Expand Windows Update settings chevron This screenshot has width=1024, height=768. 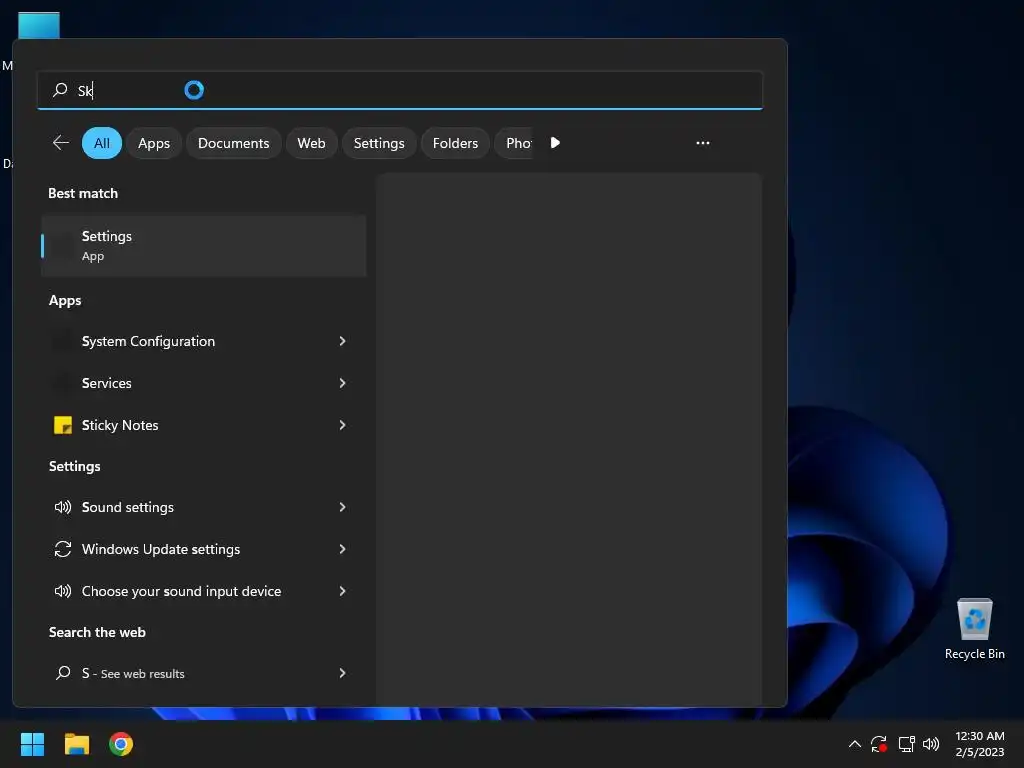(342, 549)
